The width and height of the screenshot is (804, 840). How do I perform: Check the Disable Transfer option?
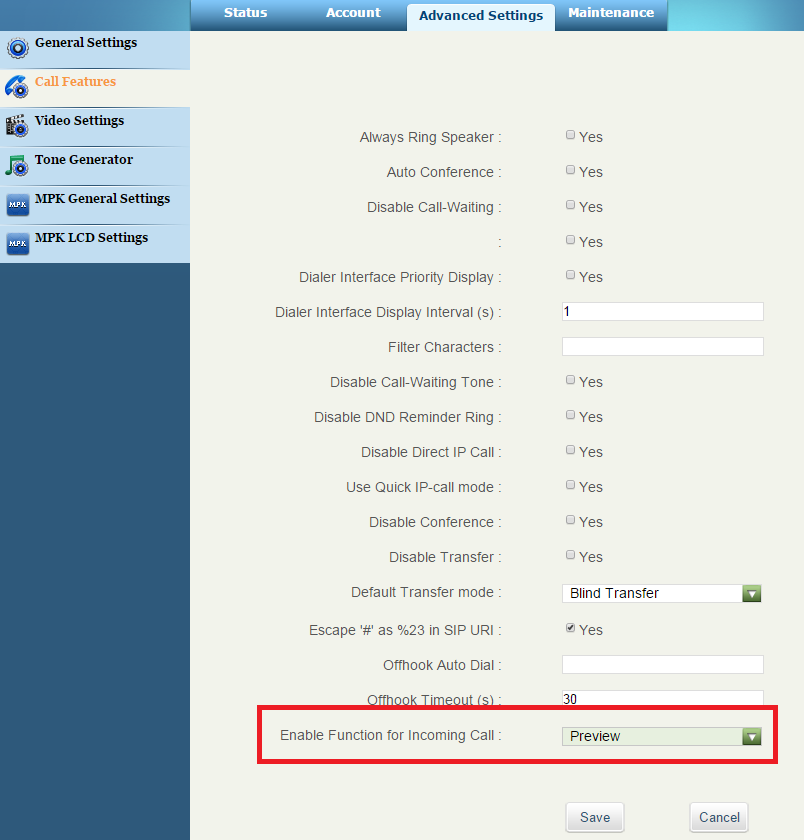[x=570, y=555]
